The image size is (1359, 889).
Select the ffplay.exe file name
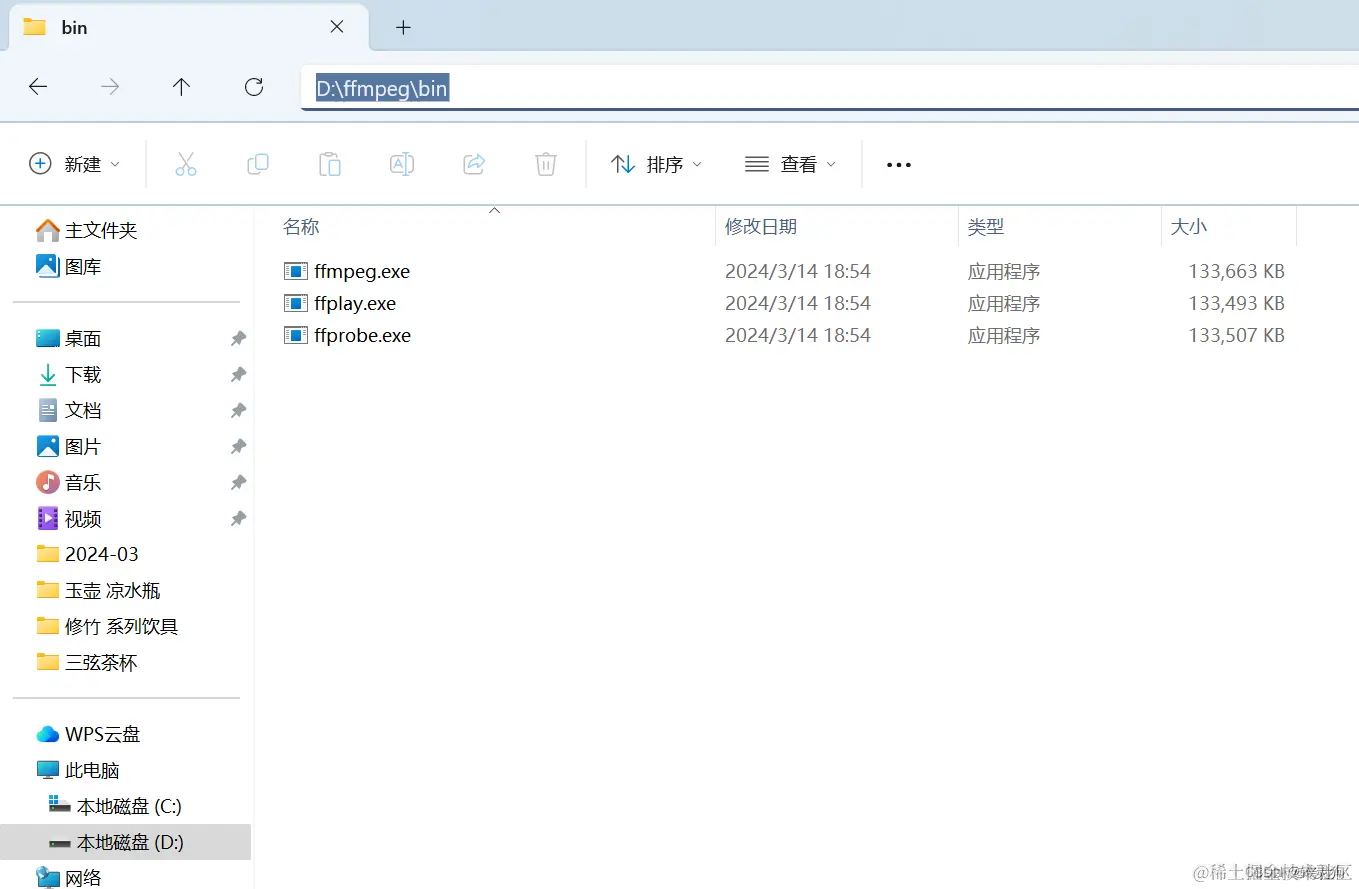[355, 303]
